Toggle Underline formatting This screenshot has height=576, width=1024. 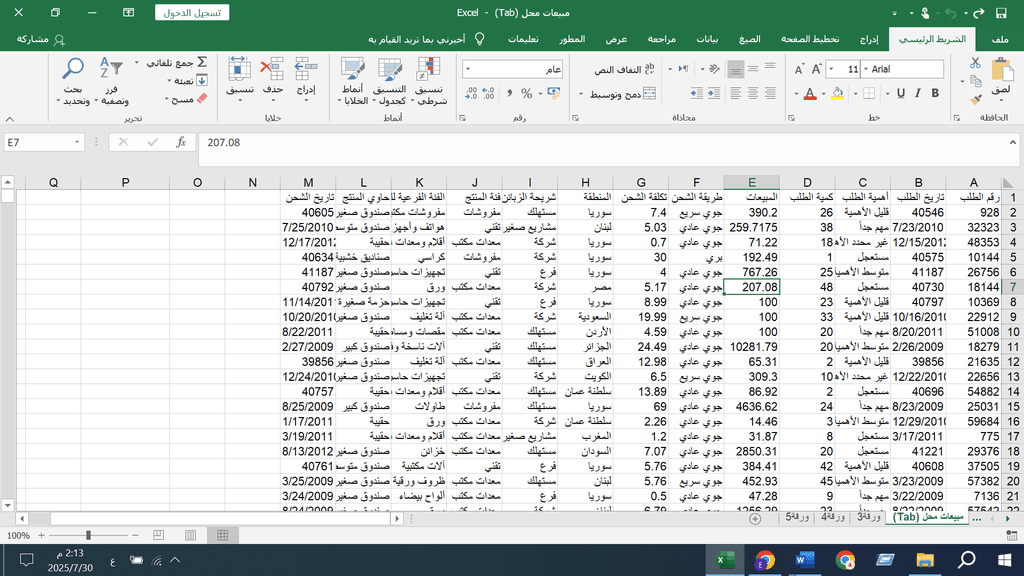(901, 94)
